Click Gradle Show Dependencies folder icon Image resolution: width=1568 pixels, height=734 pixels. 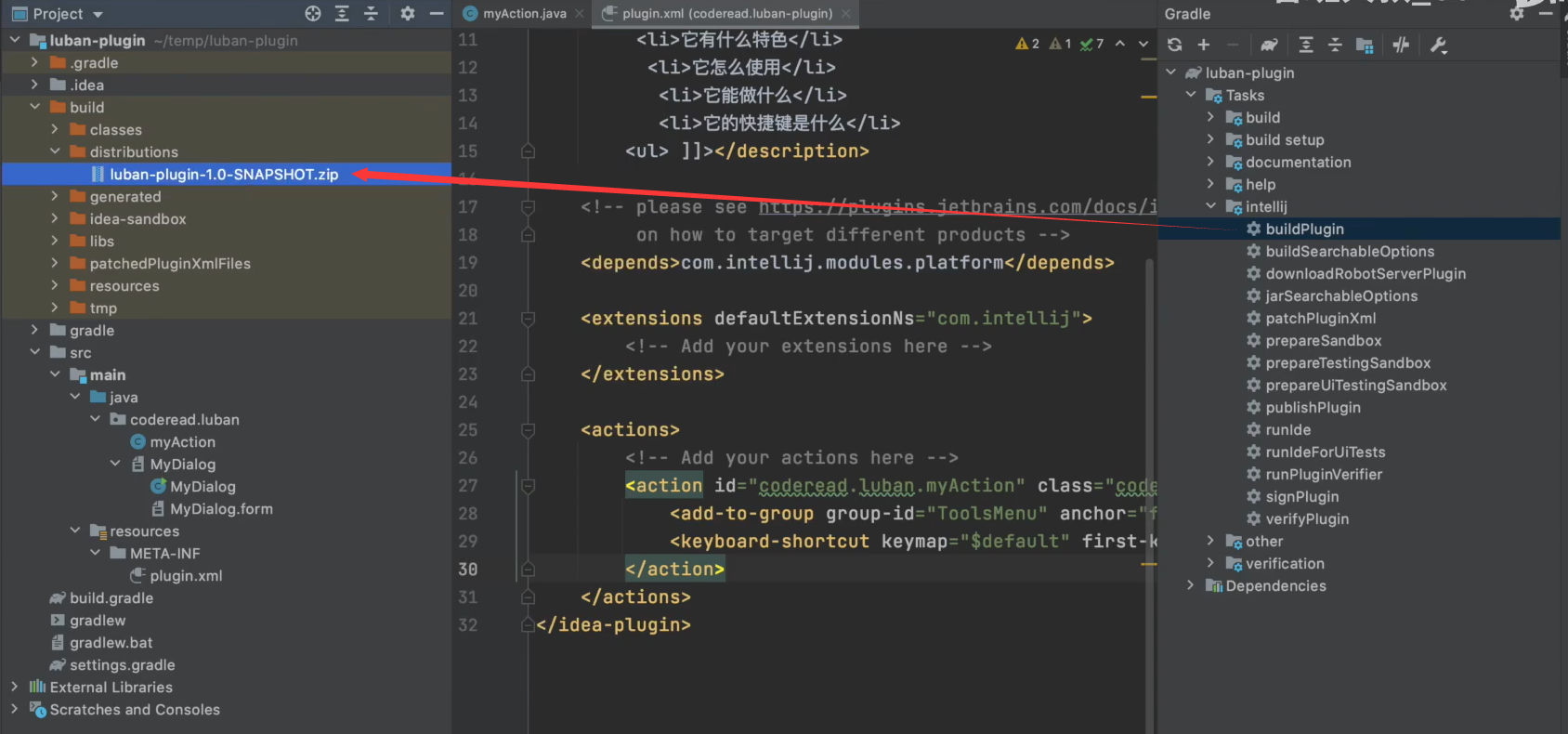(1365, 45)
